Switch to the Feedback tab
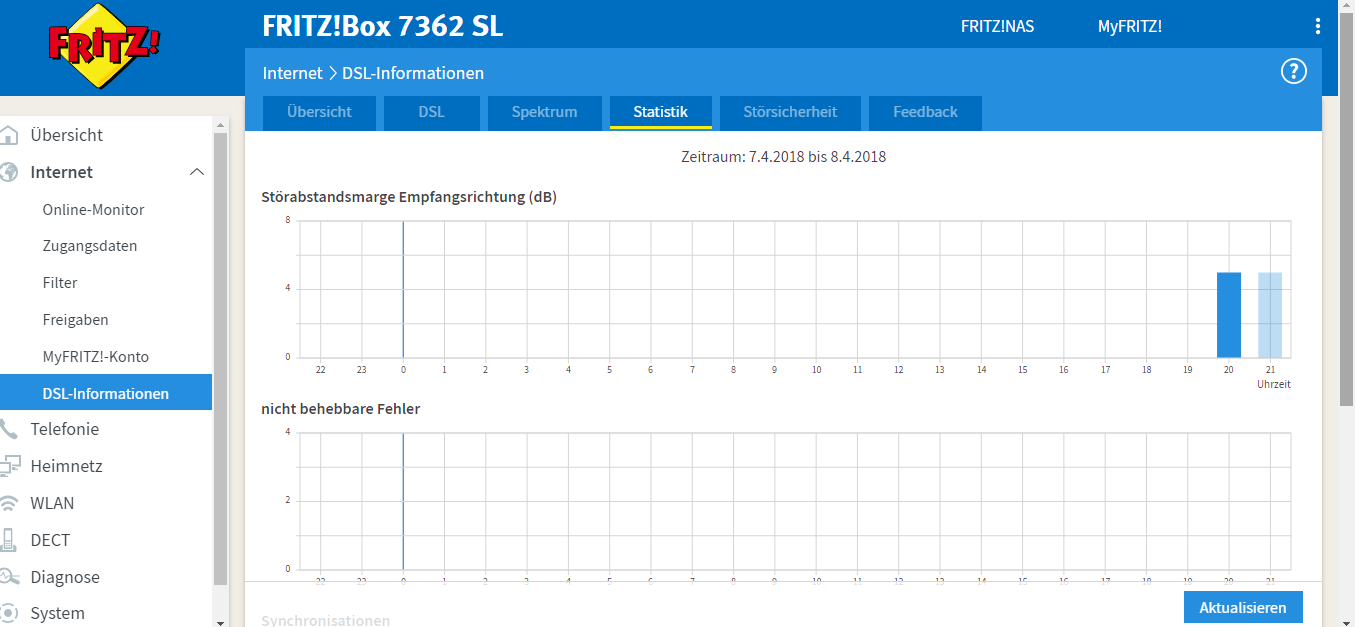The width and height of the screenshot is (1355, 627). 925,113
